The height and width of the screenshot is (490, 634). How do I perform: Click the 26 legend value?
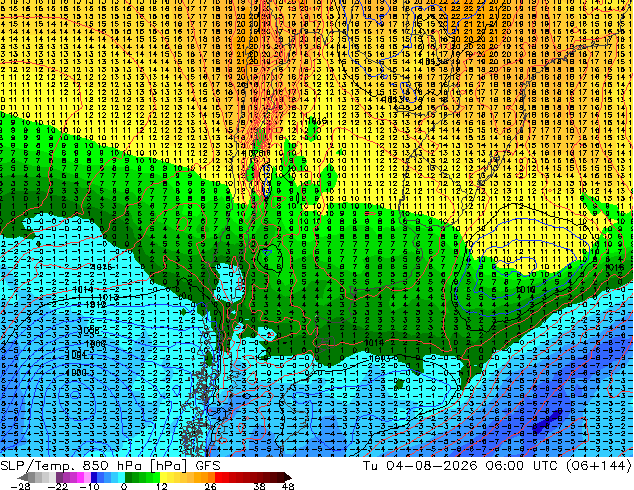click(210, 486)
